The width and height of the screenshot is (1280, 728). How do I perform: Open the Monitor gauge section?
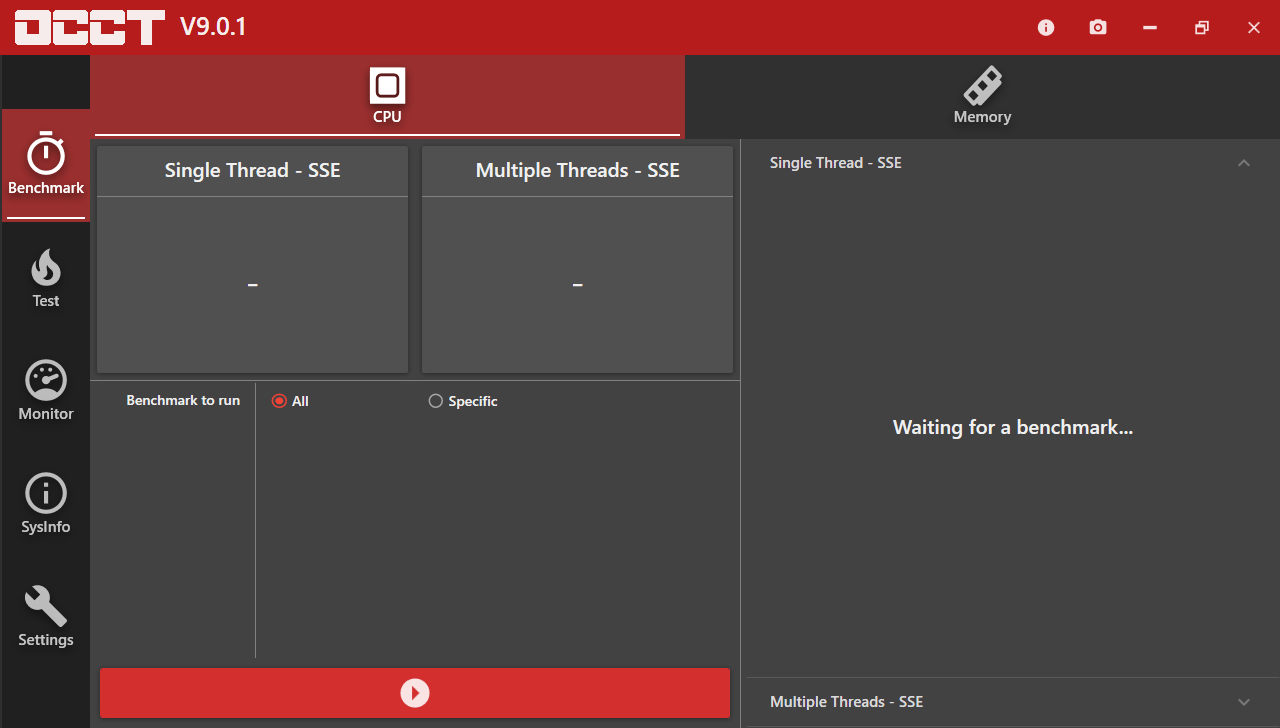tap(46, 391)
